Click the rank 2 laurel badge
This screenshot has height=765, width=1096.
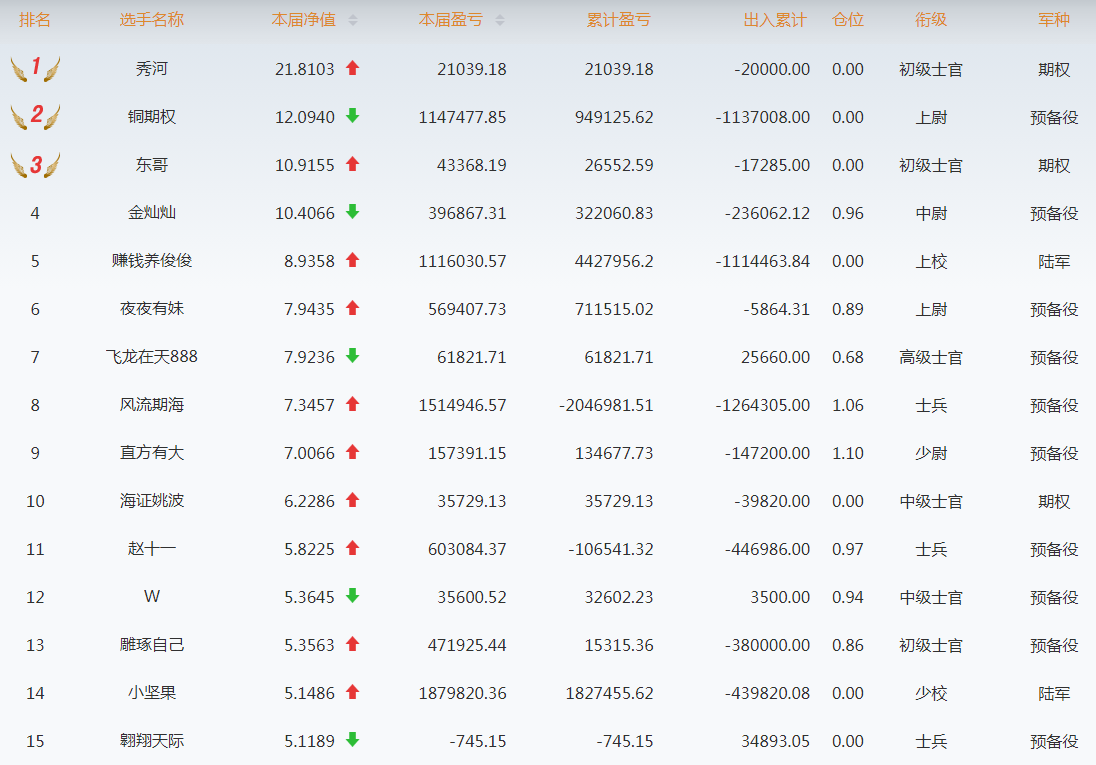[x=36, y=116]
